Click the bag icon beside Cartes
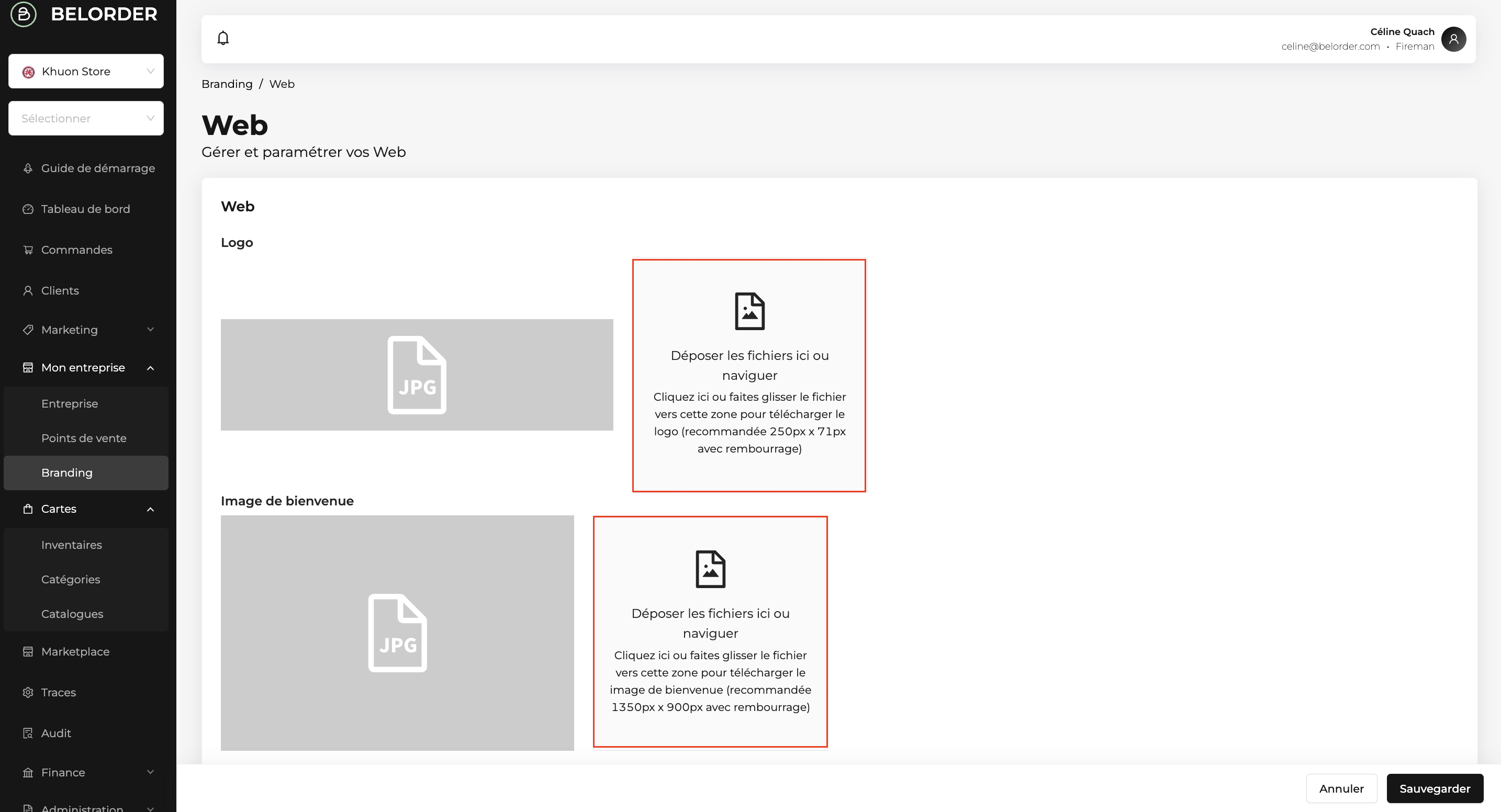 click(28, 509)
